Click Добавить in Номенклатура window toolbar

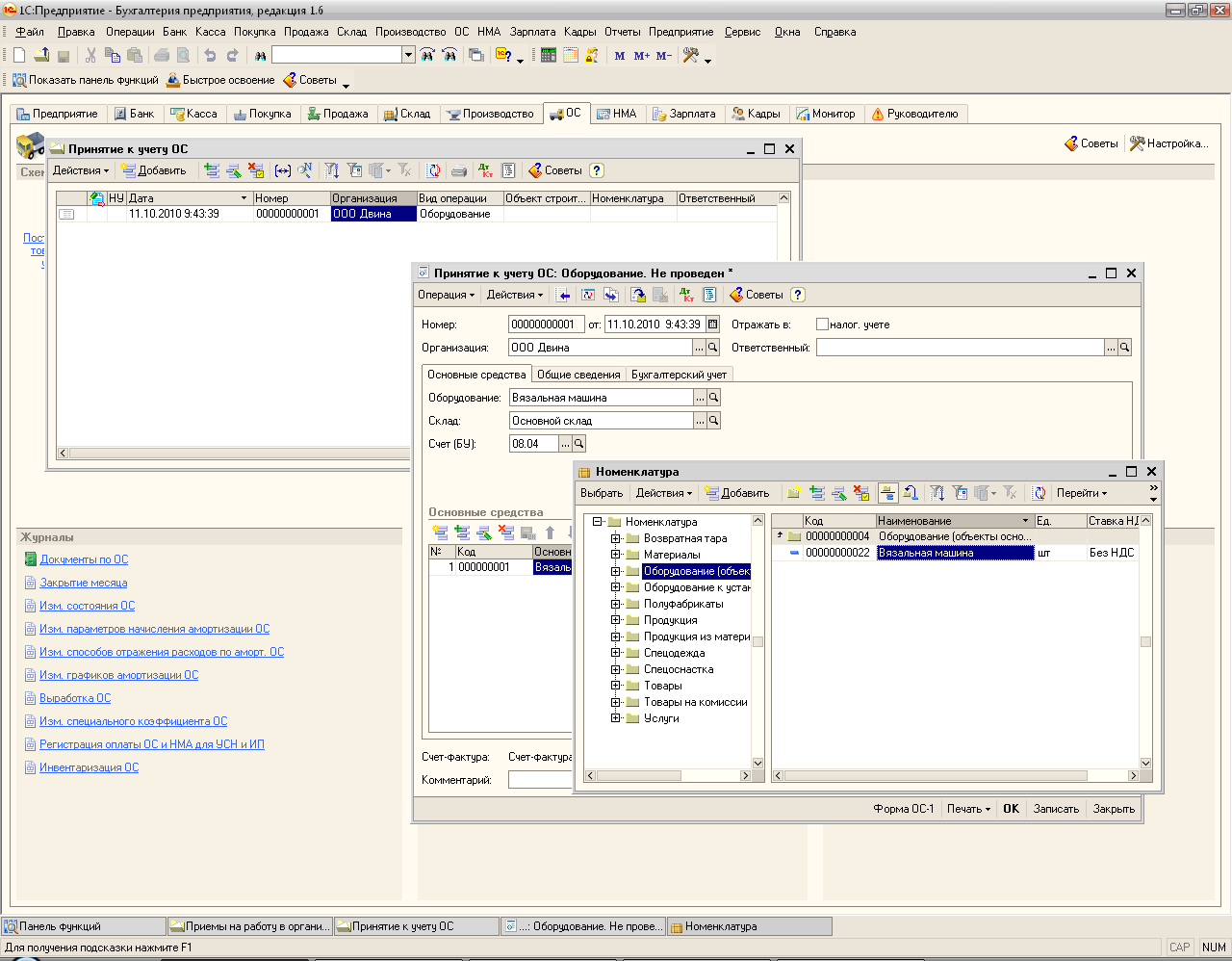pyautogui.click(x=736, y=493)
